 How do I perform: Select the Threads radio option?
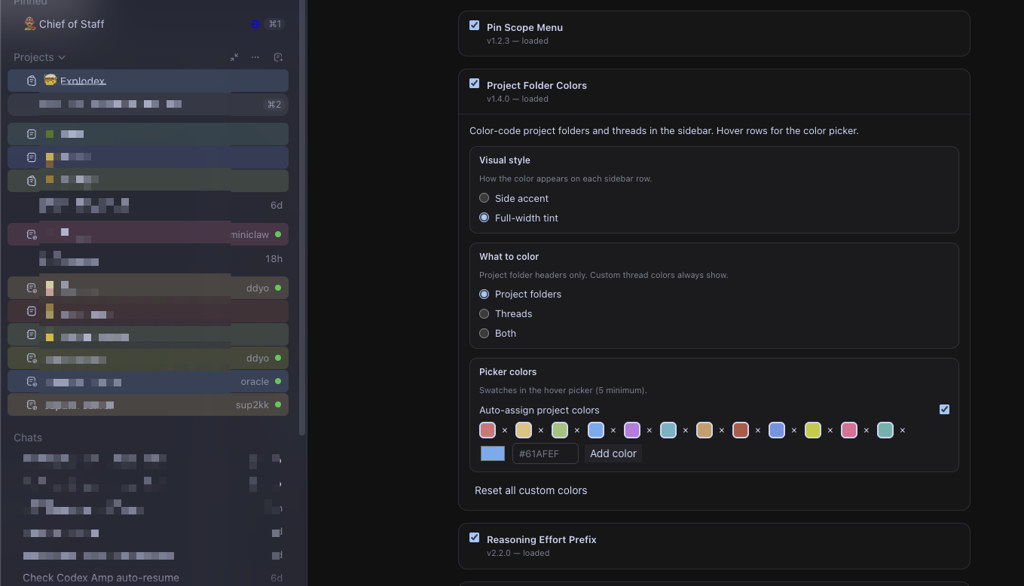(484, 314)
